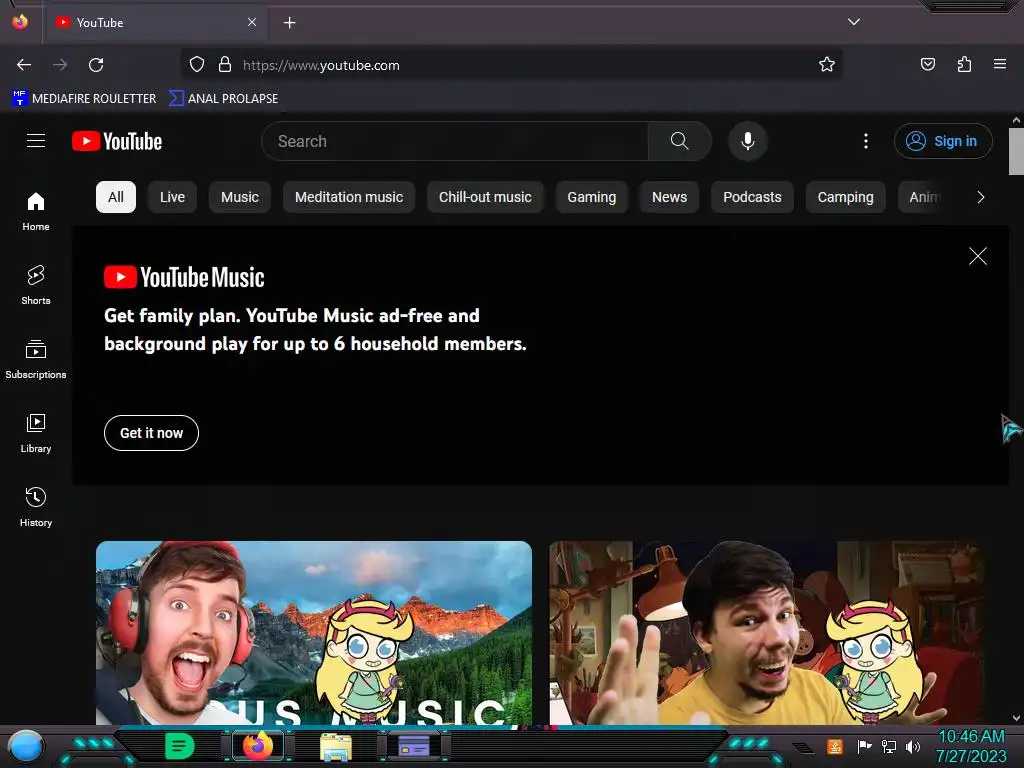Open YouTube settings three-dot menu
Image resolution: width=1024 pixels, height=768 pixels.
[866, 141]
